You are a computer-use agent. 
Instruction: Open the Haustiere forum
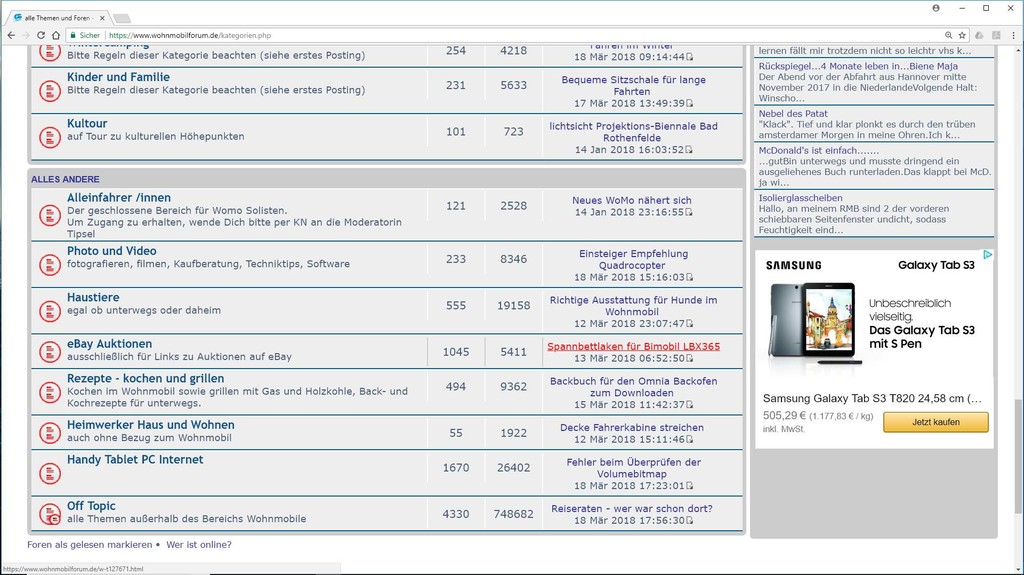[x=93, y=297]
